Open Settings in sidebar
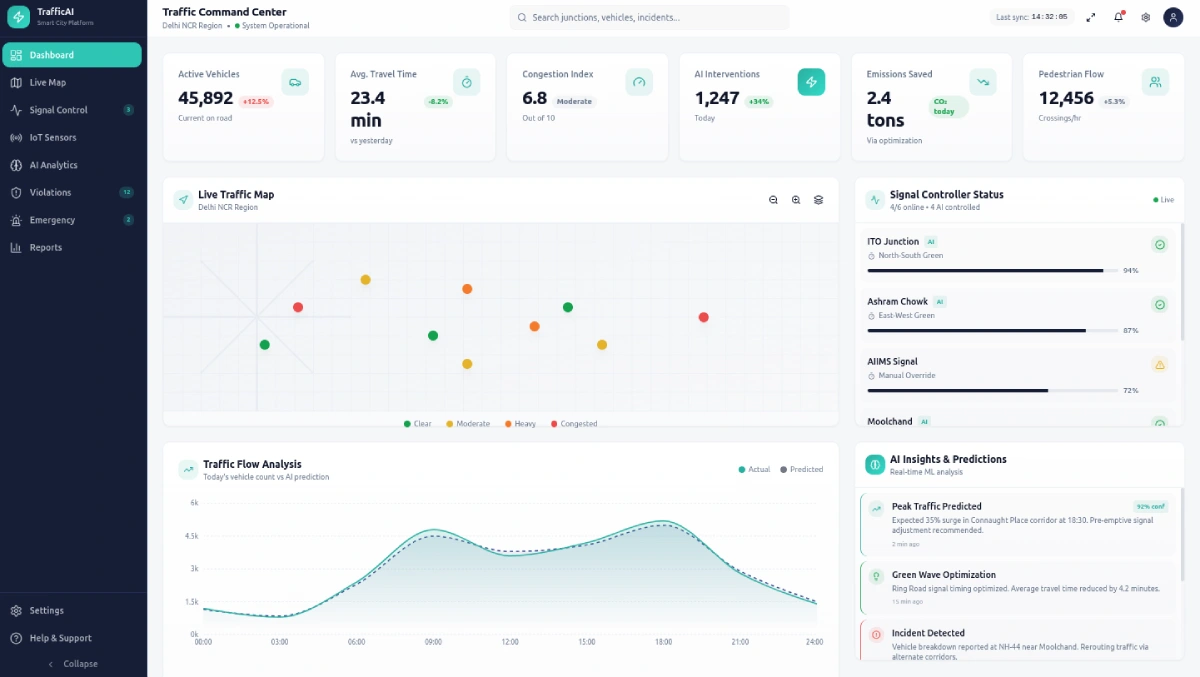This screenshot has width=1200, height=677. click(72, 610)
